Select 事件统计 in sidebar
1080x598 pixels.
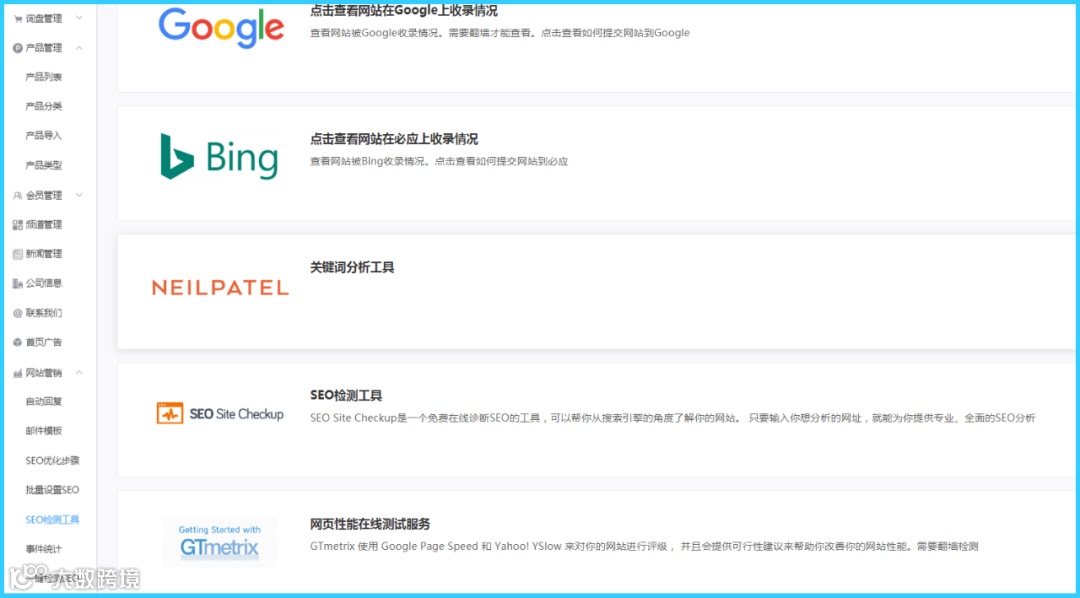44,549
